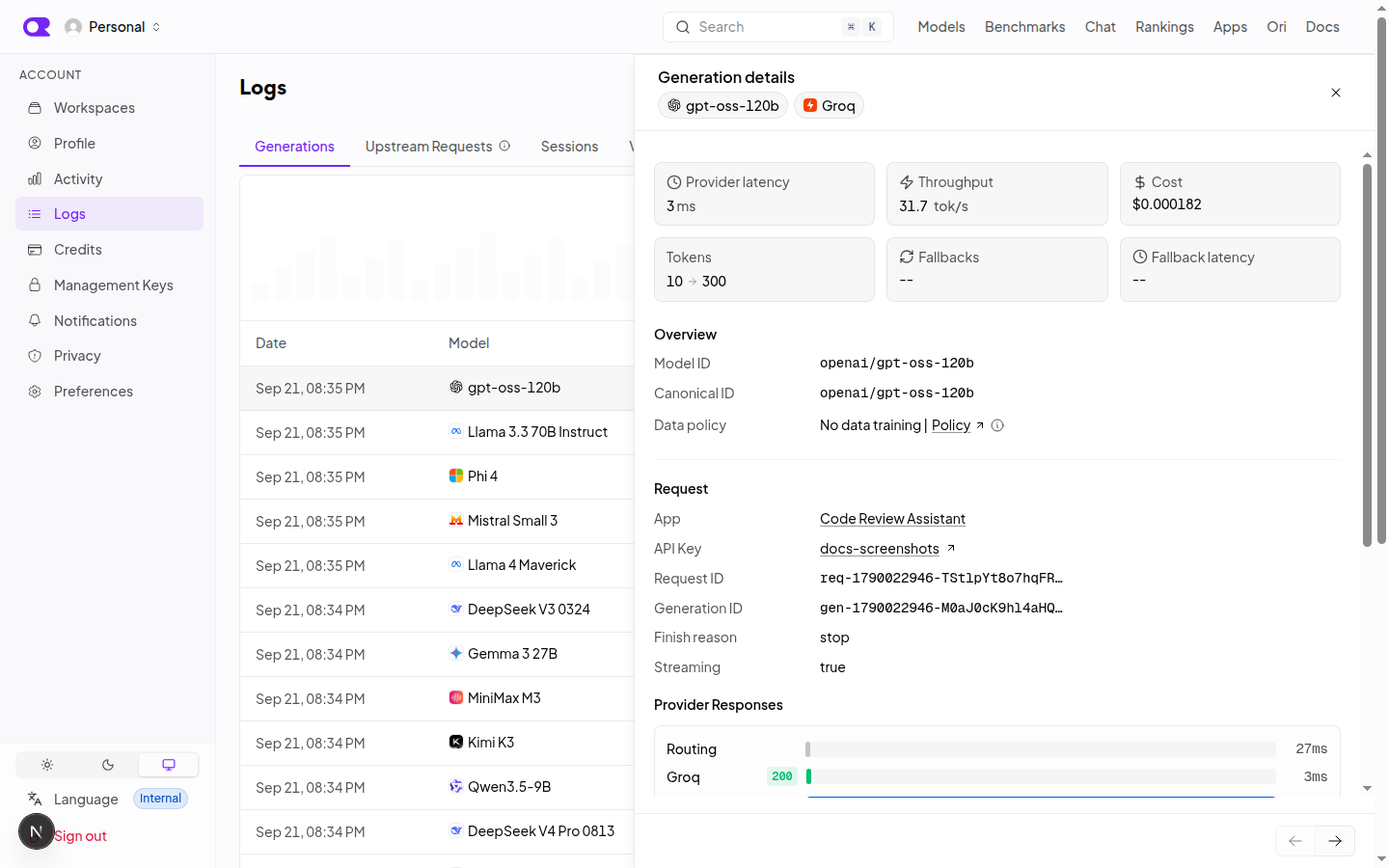Click the Date column header
The height and width of the screenshot is (868, 1389).
point(271,343)
